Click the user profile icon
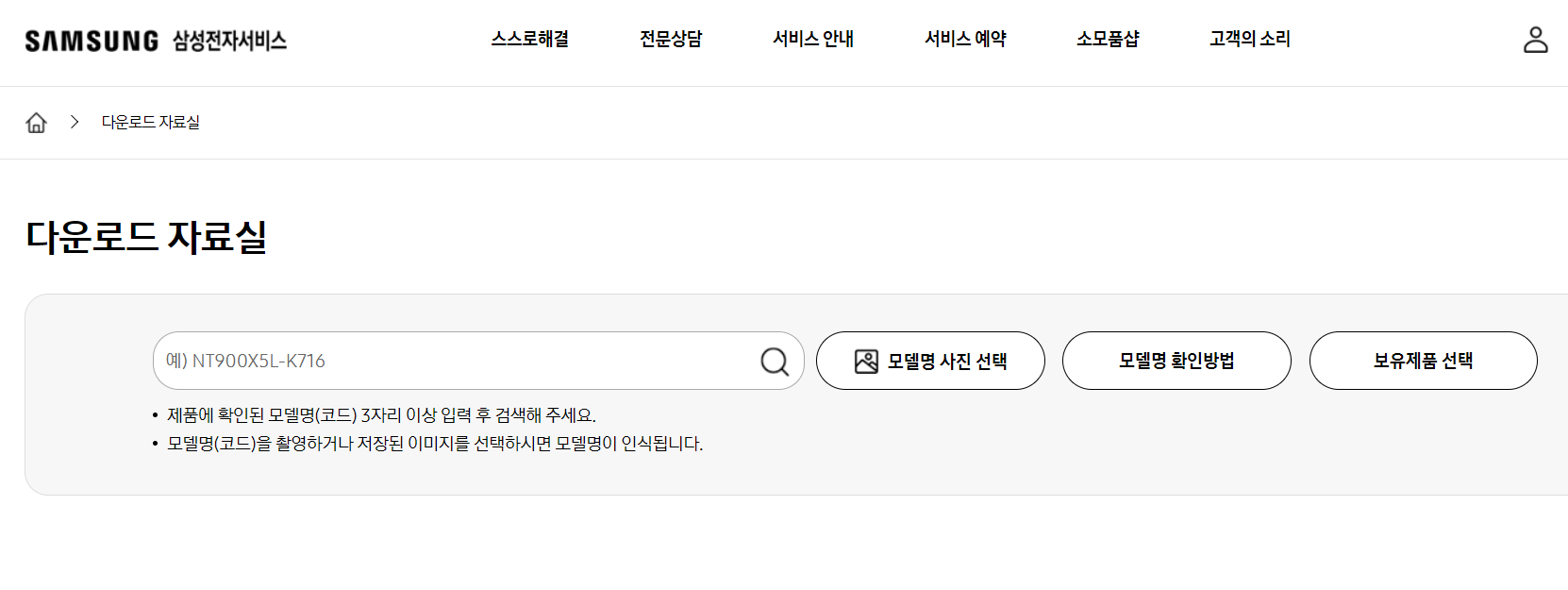The height and width of the screenshot is (590, 1568). [1536, 41]
